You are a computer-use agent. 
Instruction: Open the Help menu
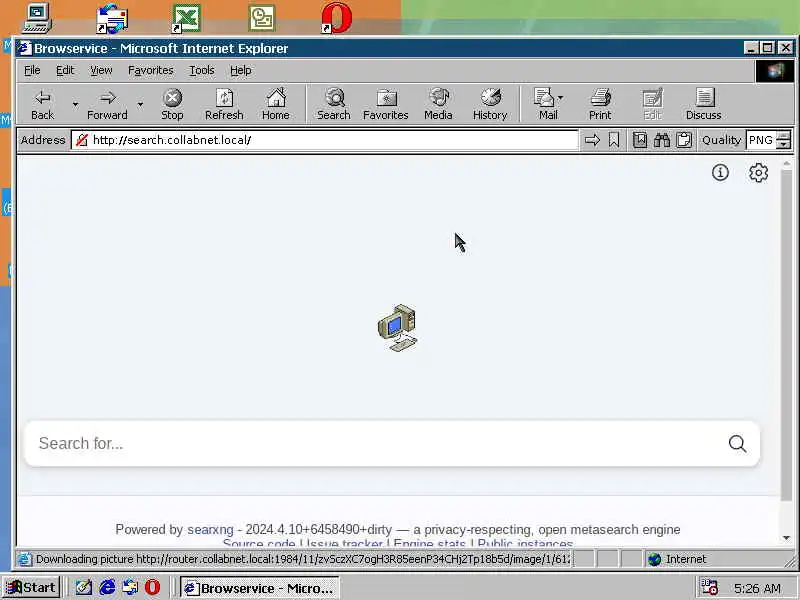click(240, 70)
